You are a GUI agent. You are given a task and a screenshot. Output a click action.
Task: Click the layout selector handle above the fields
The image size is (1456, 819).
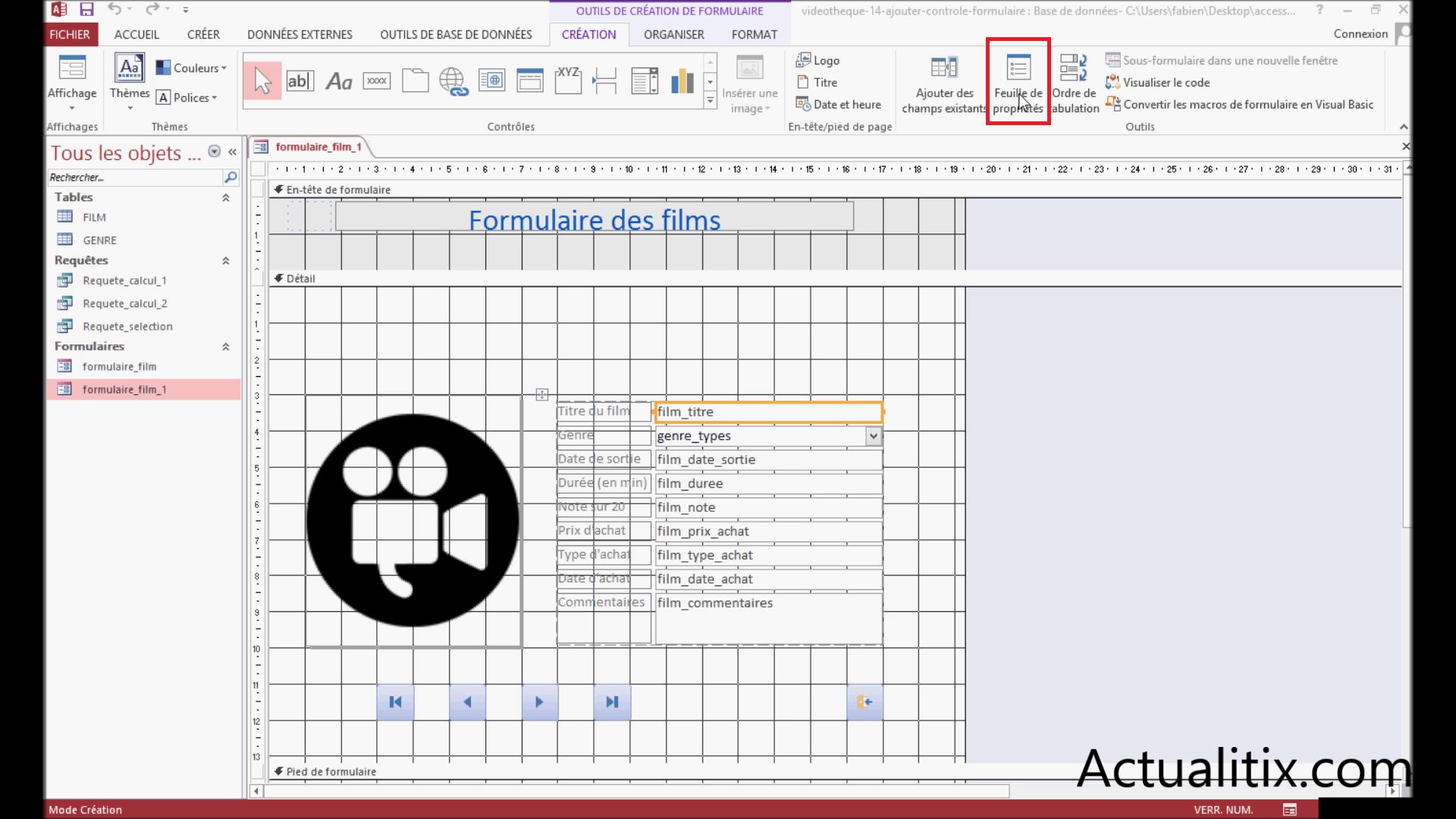click(x=541, y=394)
